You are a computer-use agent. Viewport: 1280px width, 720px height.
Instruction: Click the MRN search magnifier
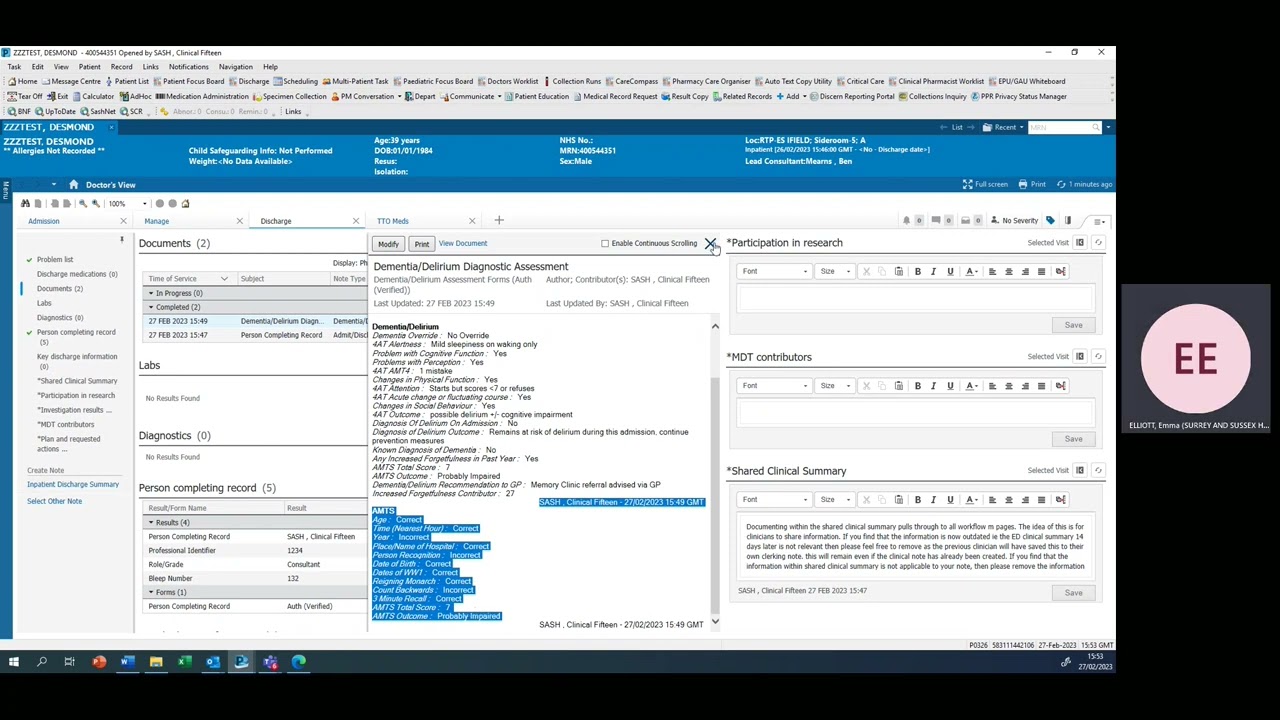point(1096,128)
